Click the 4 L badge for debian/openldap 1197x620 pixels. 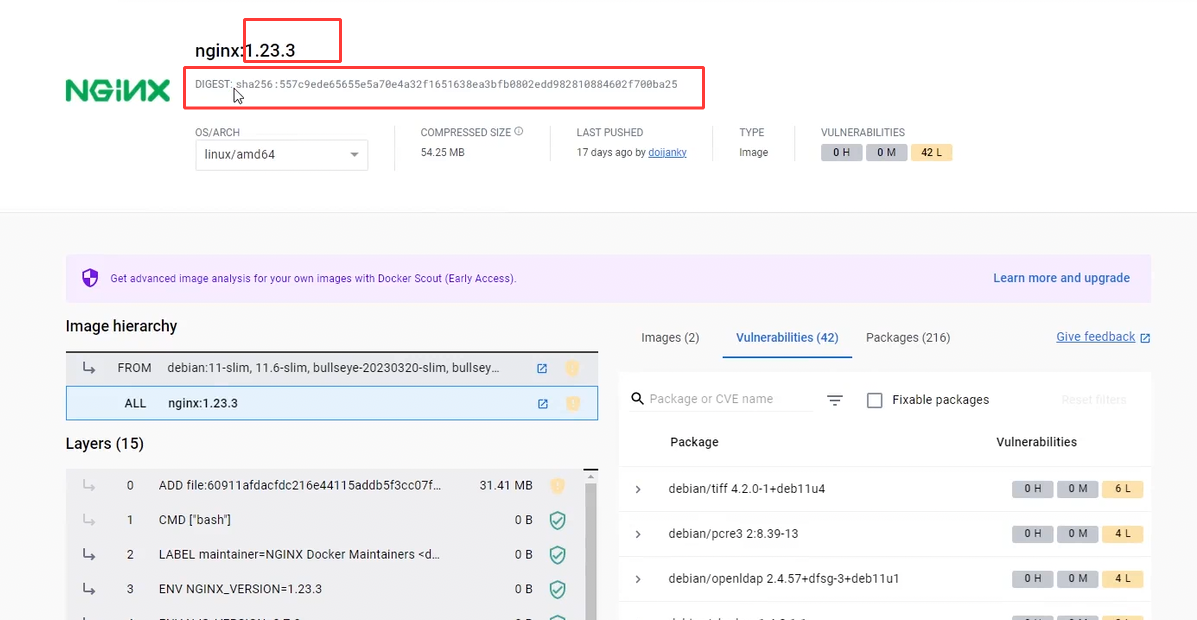point(1123,579)
